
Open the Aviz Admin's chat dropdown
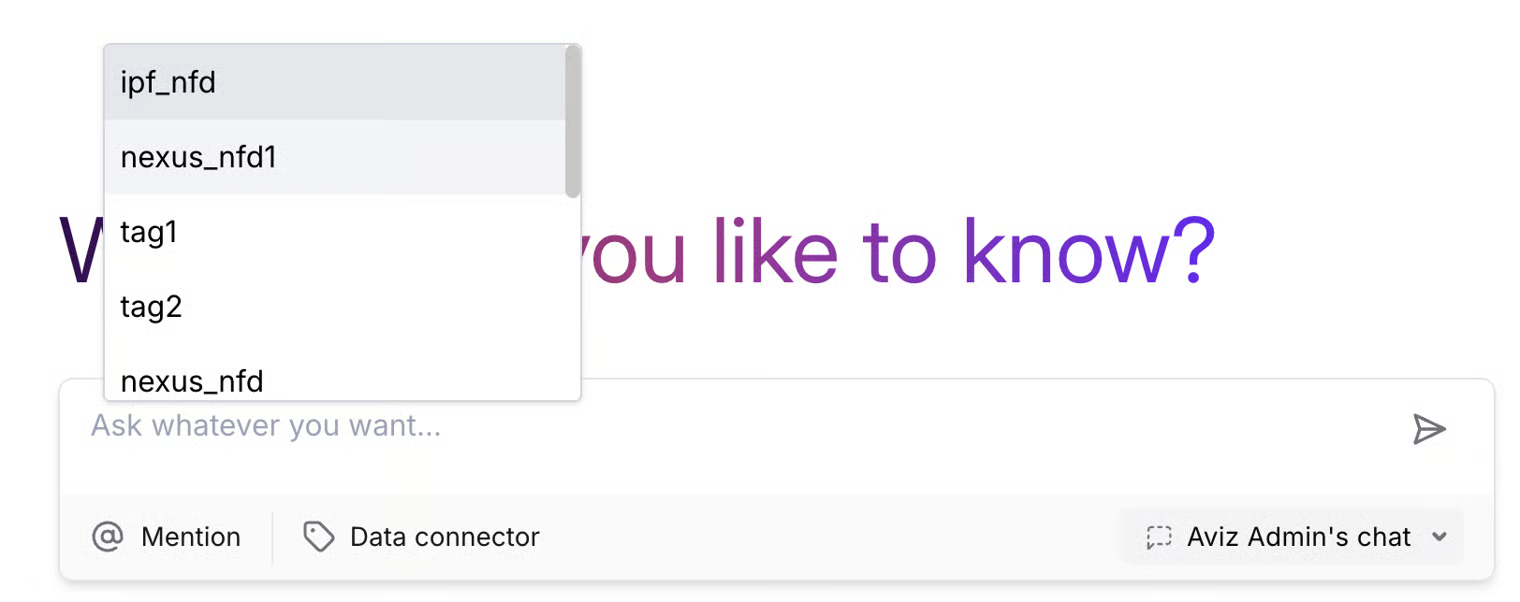pyautogui.click(x=1298, y=537)
